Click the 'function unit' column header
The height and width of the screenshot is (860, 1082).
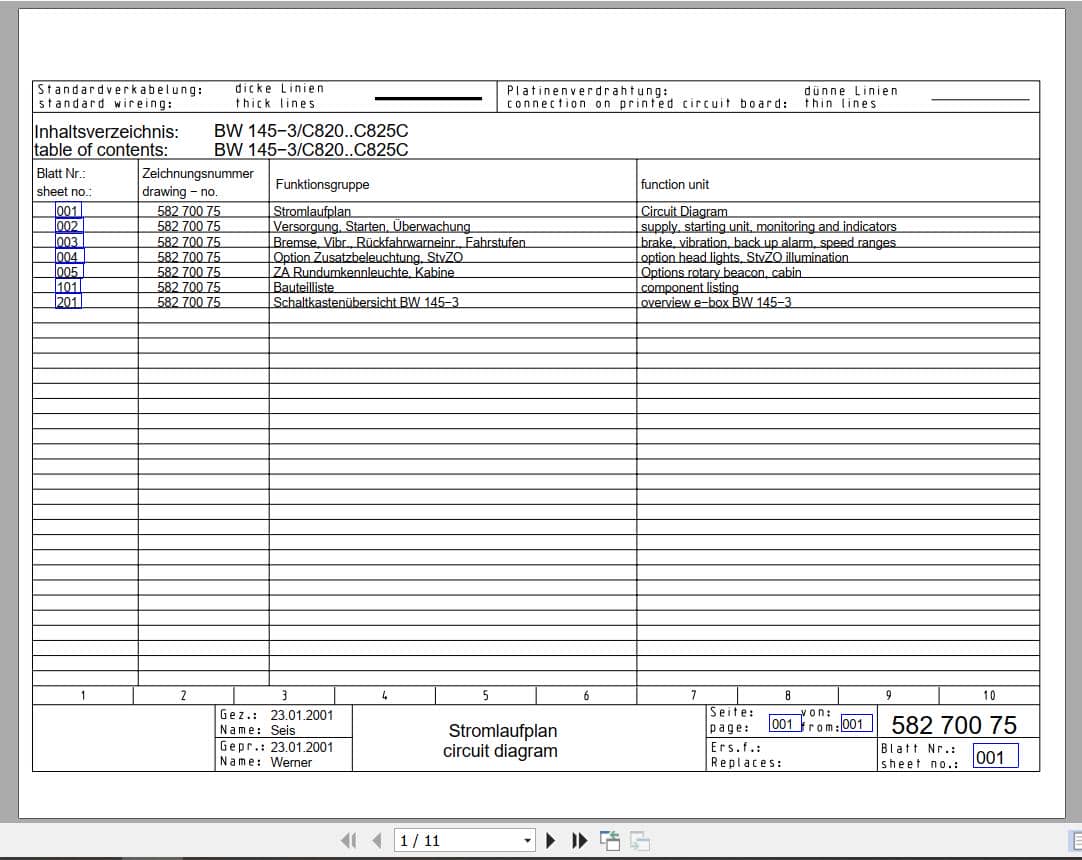coord(675,184)
